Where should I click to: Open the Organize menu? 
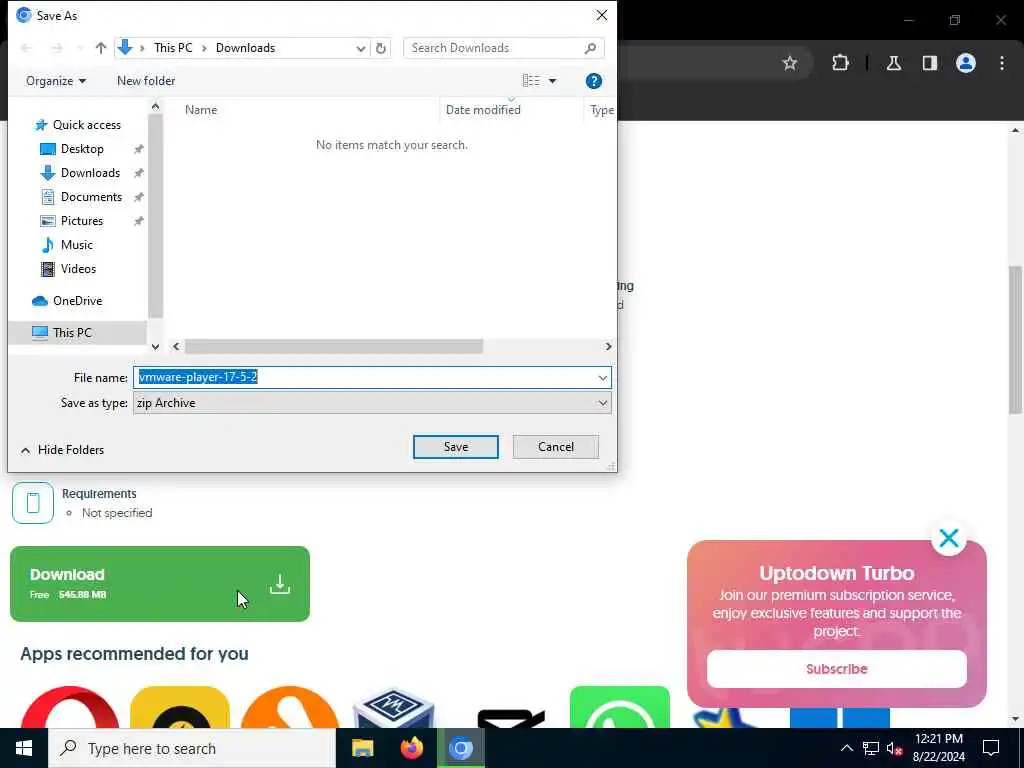(56, 81)
